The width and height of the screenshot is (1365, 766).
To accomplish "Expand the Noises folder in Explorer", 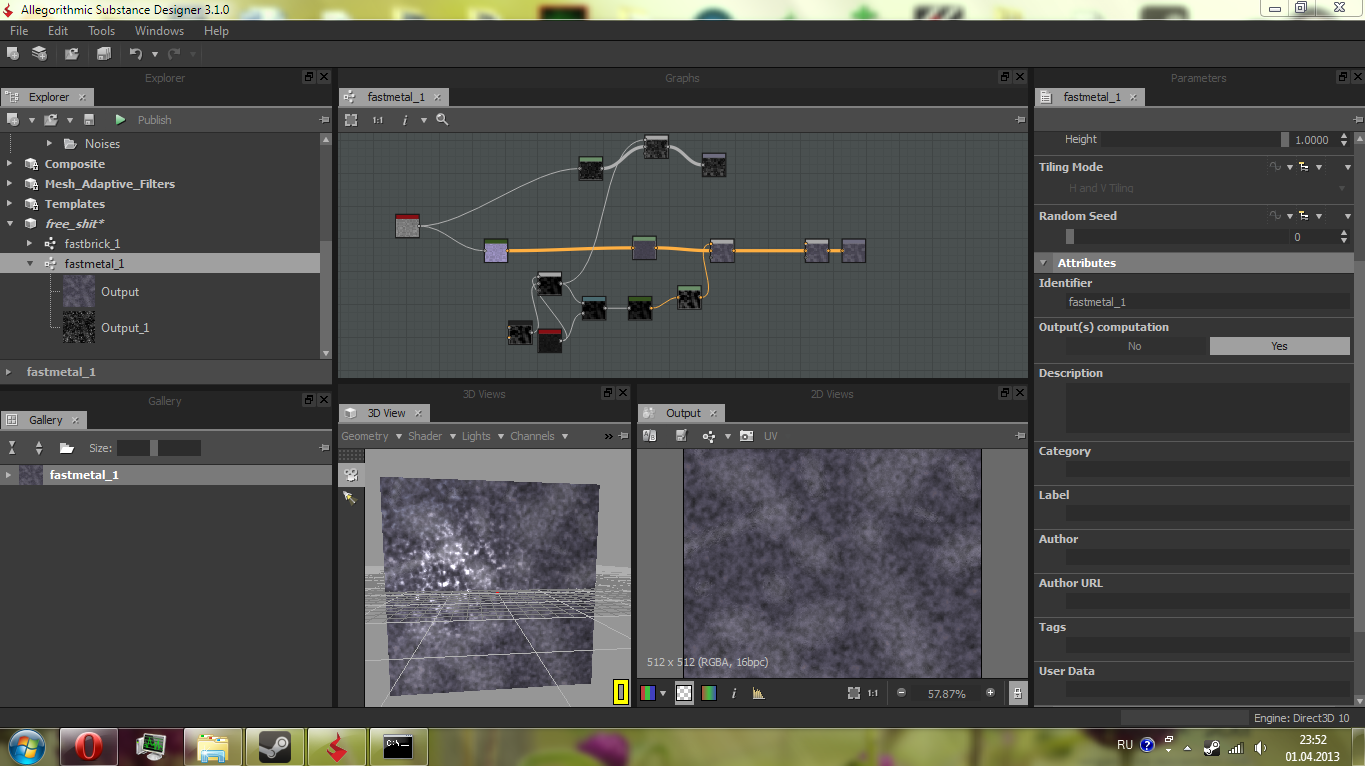I will click(x=50, y=144).
